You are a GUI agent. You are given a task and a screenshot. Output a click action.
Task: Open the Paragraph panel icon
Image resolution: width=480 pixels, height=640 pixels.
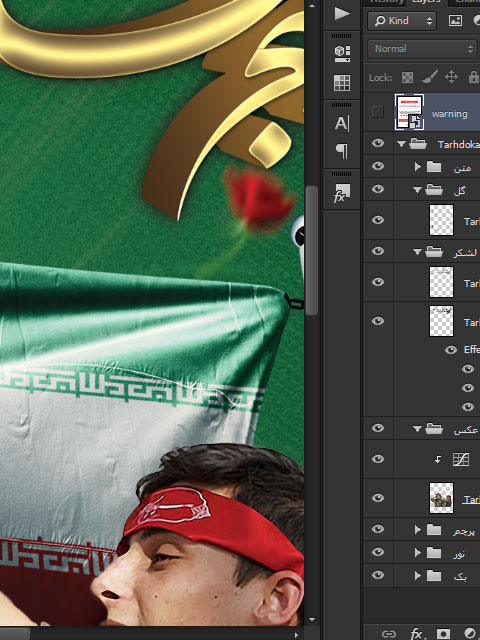click(x=342, y=151)
